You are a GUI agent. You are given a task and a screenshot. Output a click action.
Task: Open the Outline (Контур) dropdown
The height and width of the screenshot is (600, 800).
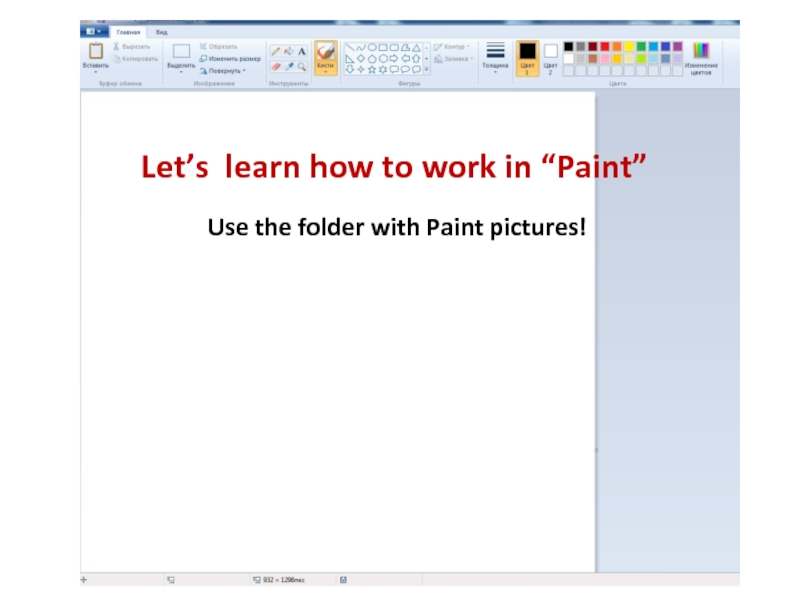pos(452,46)
